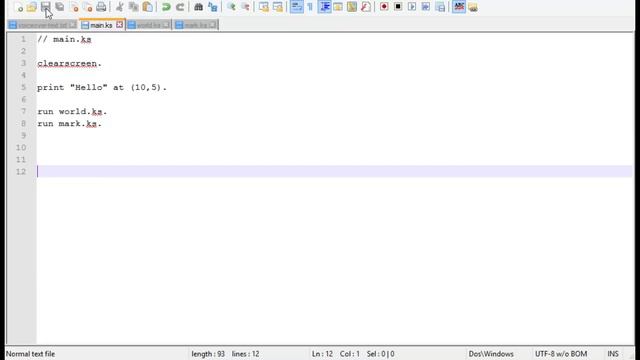Select the main.ks tab
The height and width of the screenshot is (360, 640).
tap(101, 25)
